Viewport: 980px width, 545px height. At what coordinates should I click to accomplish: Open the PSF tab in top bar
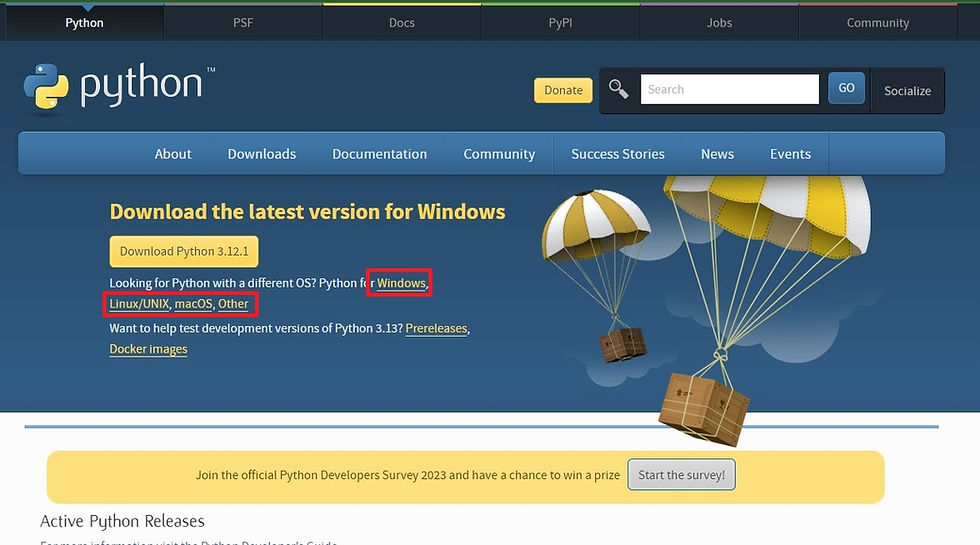coord(243,22)
